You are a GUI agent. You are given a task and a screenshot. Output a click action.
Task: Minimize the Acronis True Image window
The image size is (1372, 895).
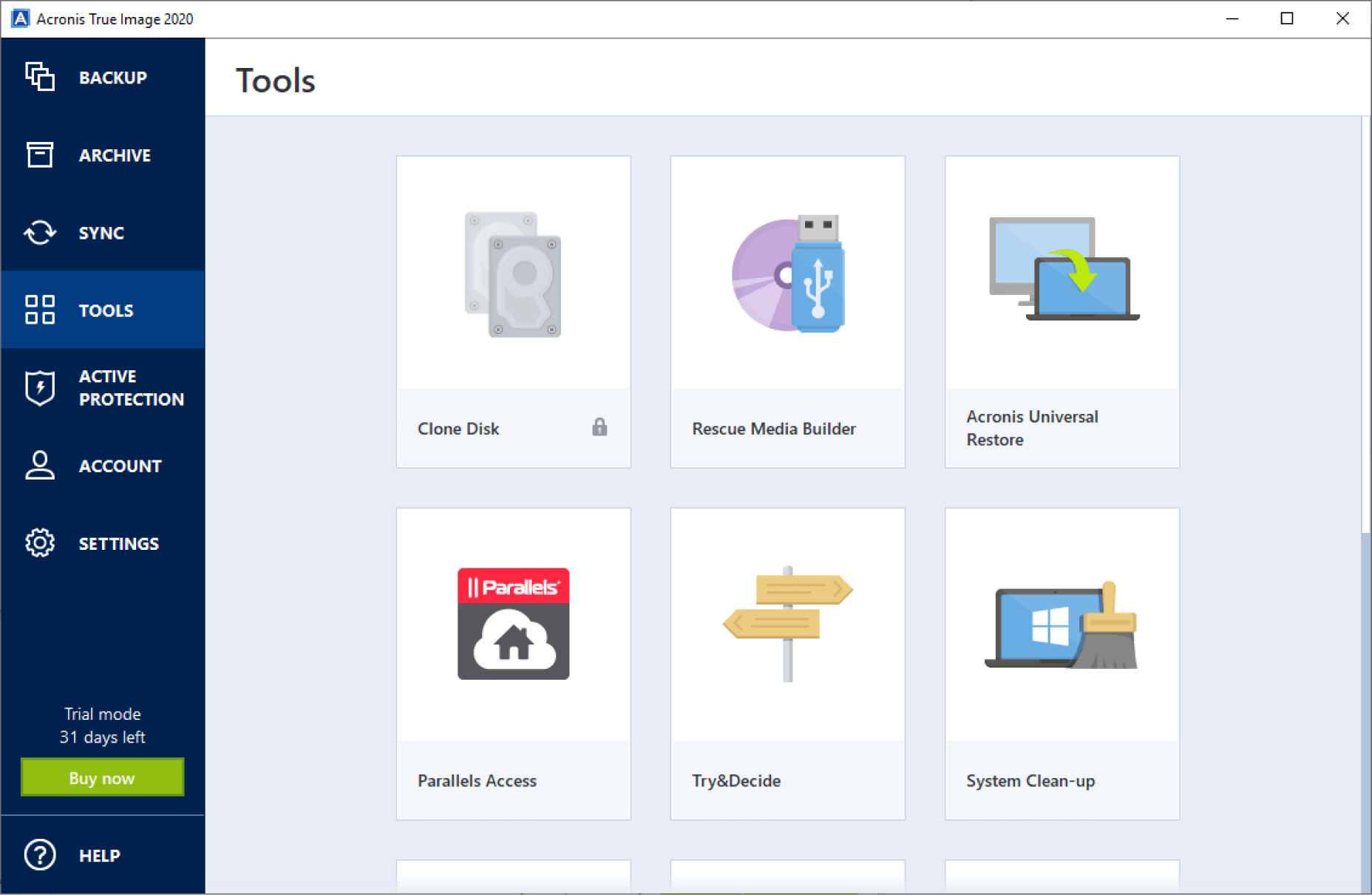point(1232,18)
